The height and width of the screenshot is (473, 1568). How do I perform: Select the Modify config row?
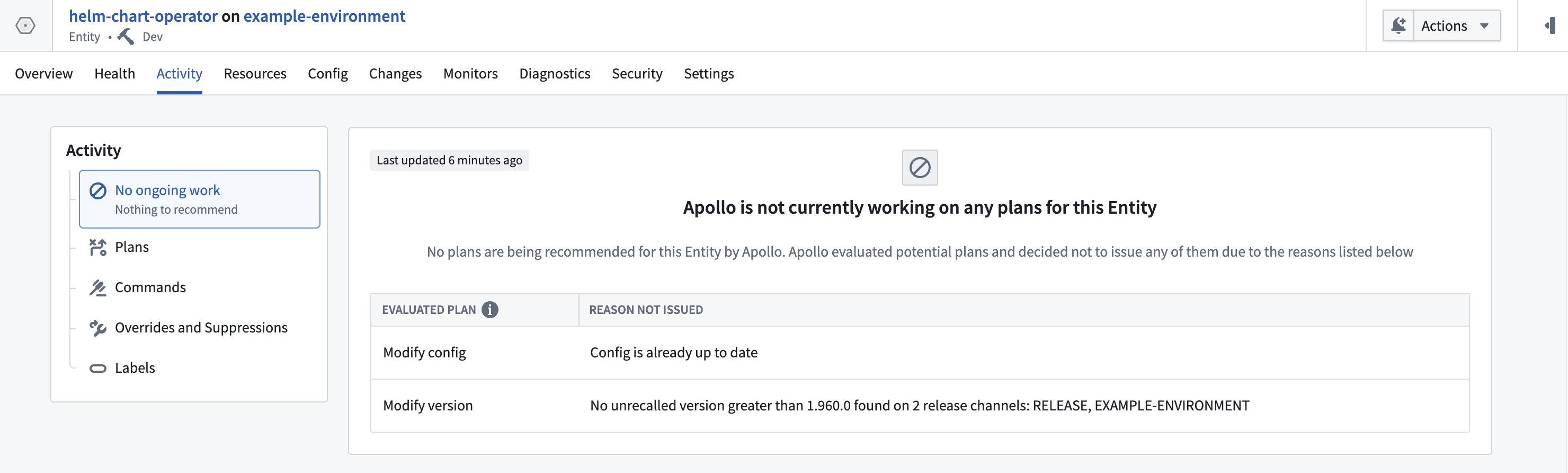pyautogui.click(x=920, y=353)
